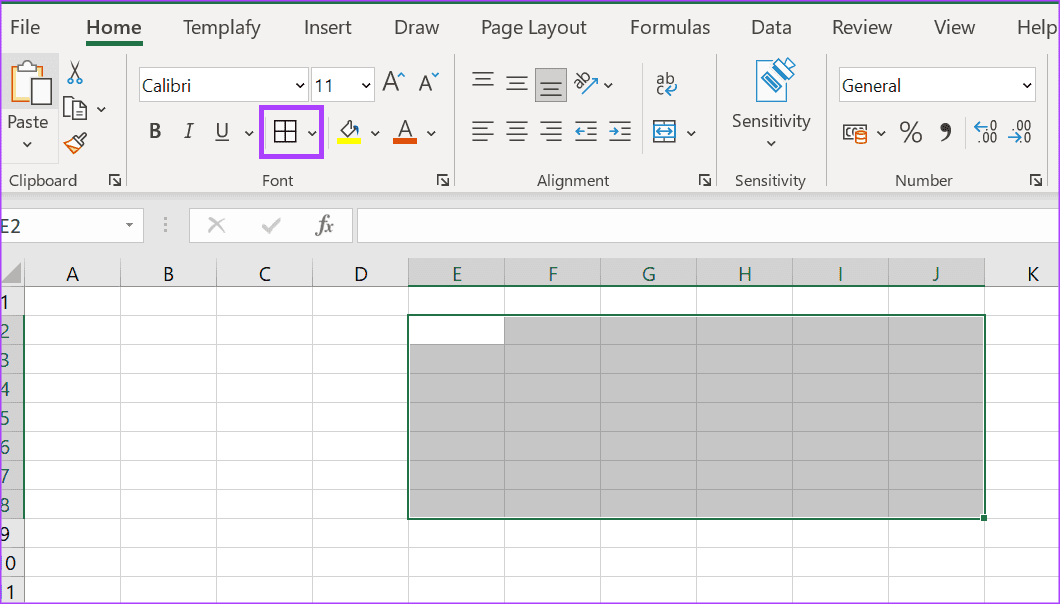
Task: Expand the accounting format dropdown arrow
Action: point(881,133)
